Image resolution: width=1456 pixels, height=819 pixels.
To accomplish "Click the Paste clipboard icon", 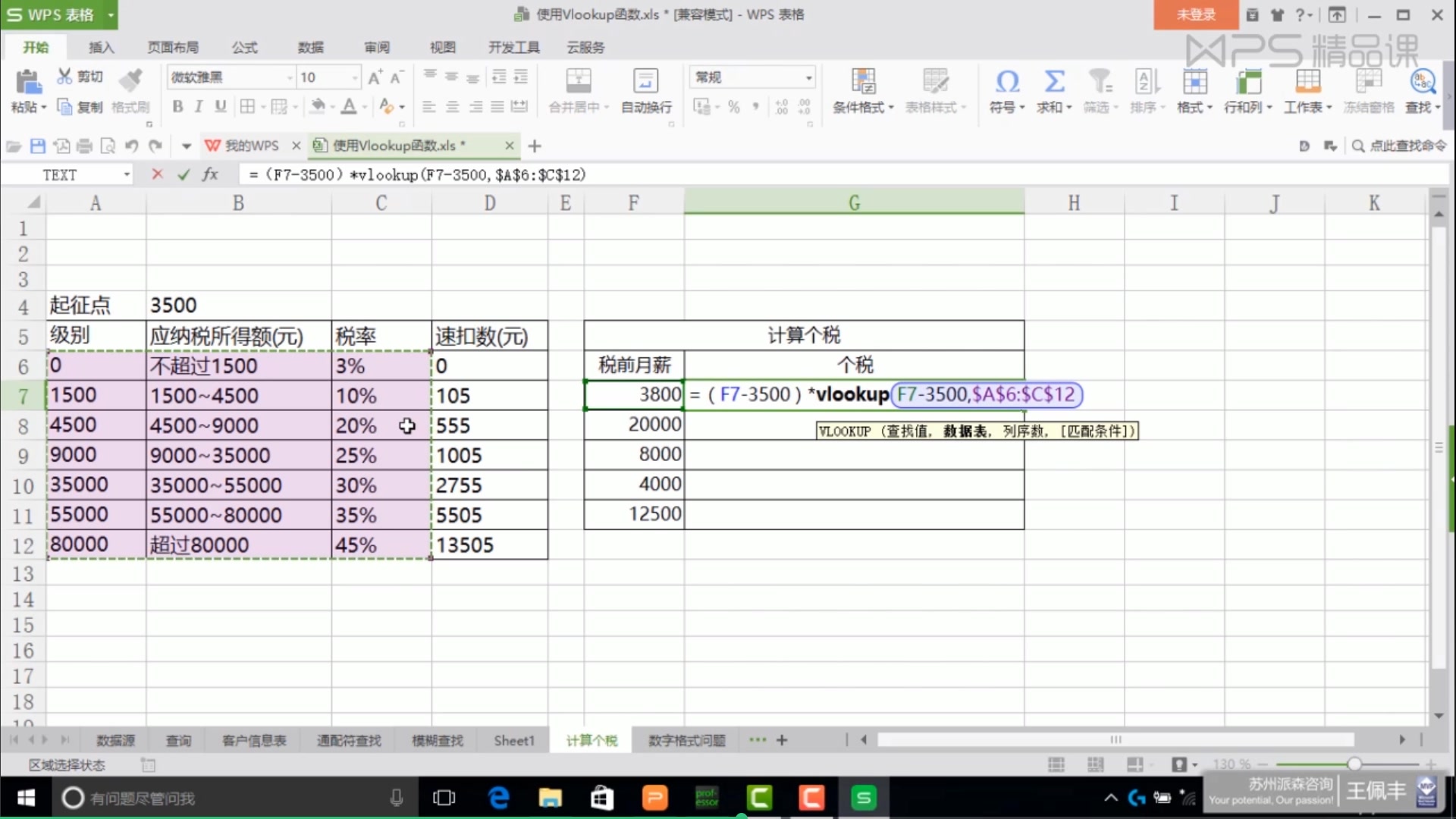I will tap(27, 80).
